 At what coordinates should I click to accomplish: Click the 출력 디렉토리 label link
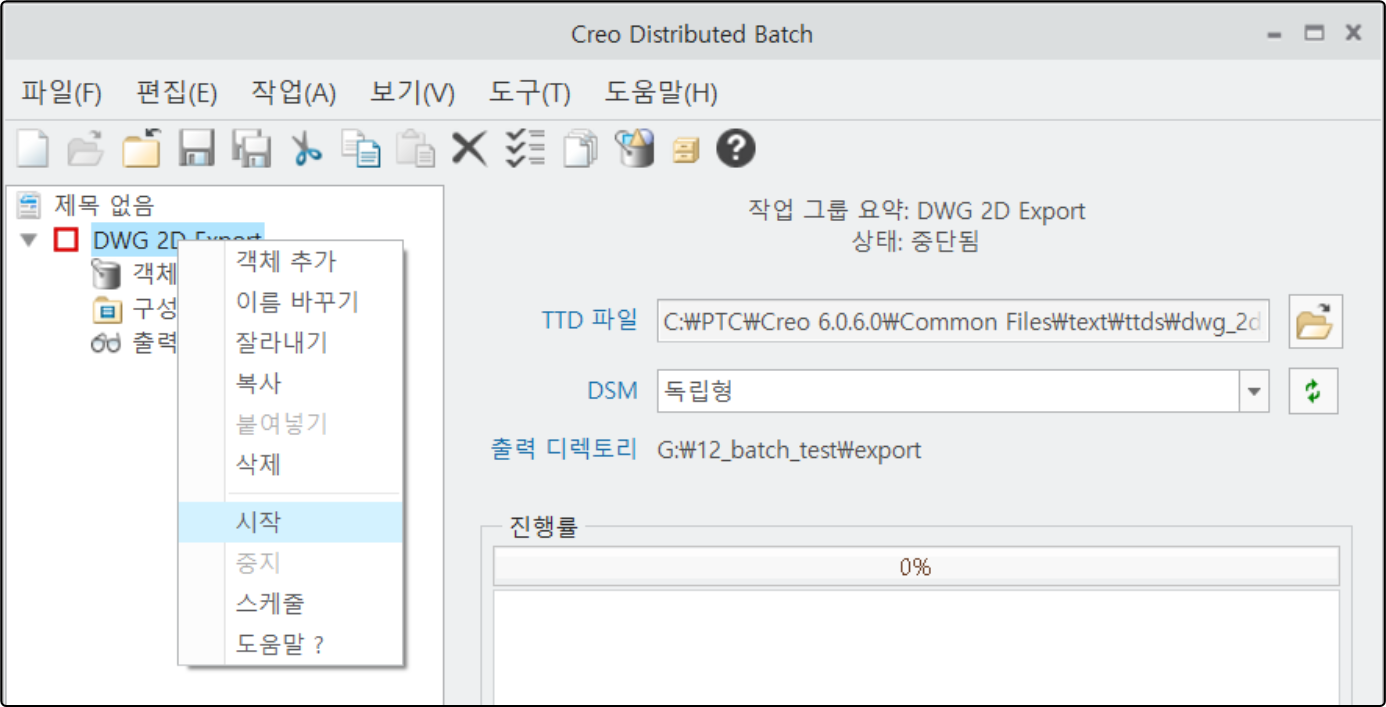[564, 449]
